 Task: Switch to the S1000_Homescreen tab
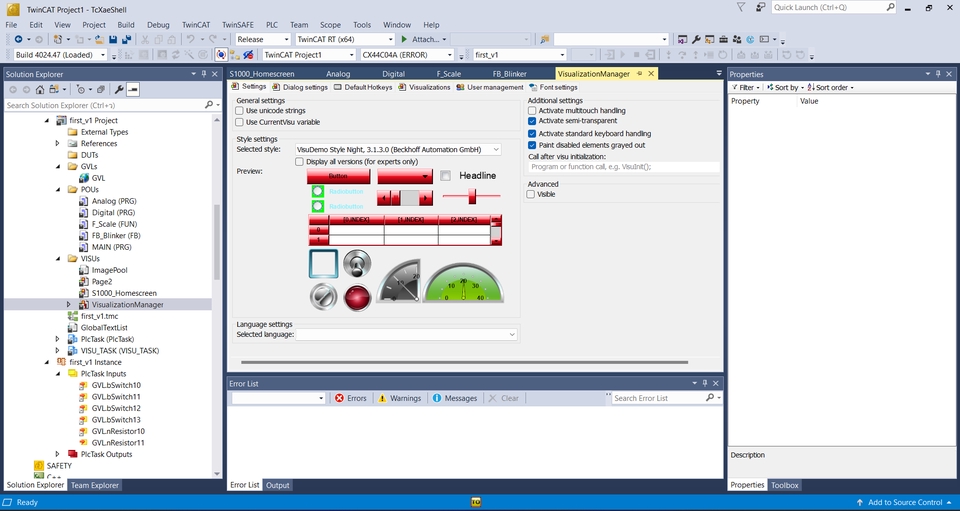tap(262, 74)
